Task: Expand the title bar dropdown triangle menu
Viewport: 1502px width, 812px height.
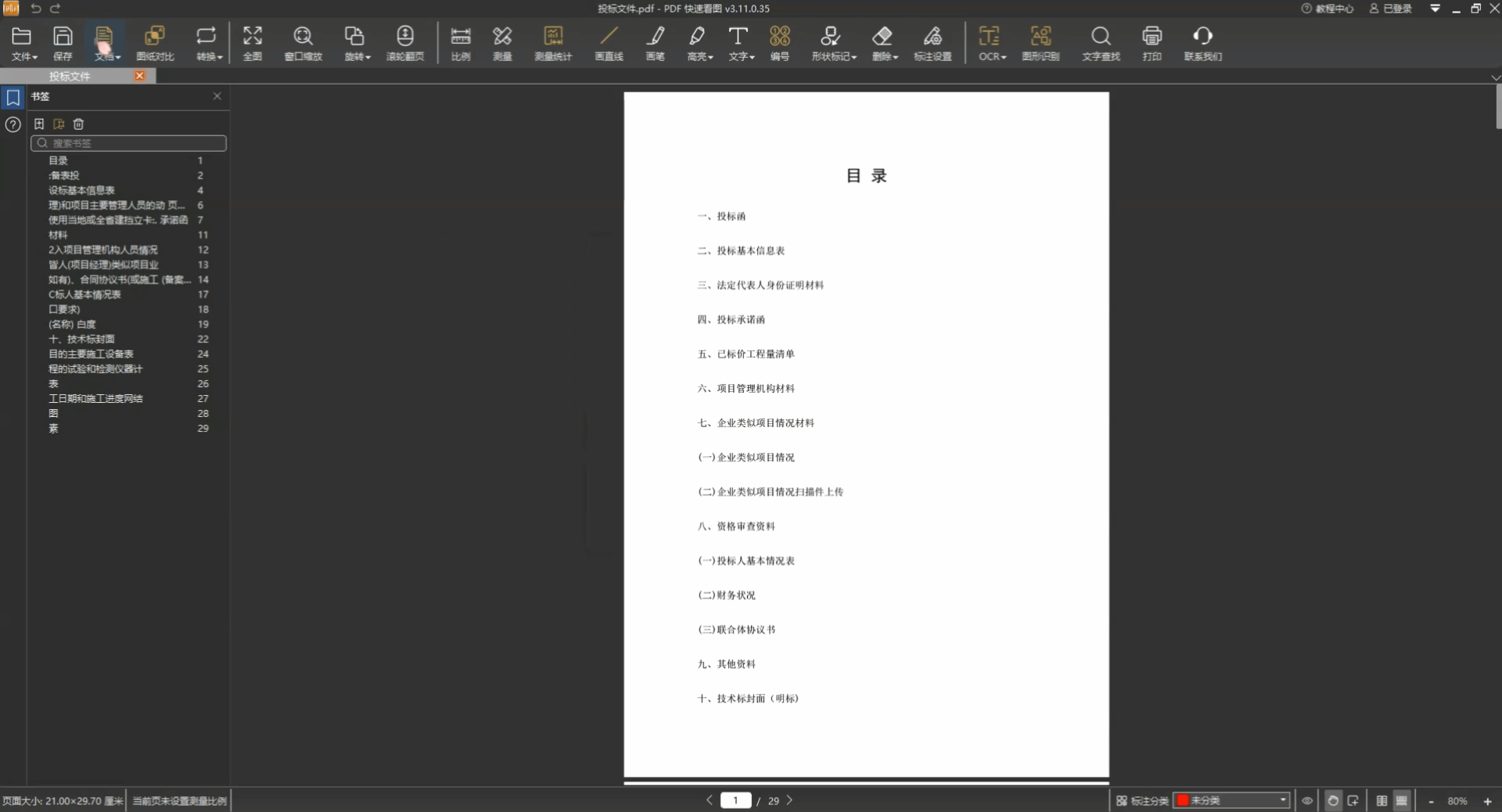Action: [1435, 9]
